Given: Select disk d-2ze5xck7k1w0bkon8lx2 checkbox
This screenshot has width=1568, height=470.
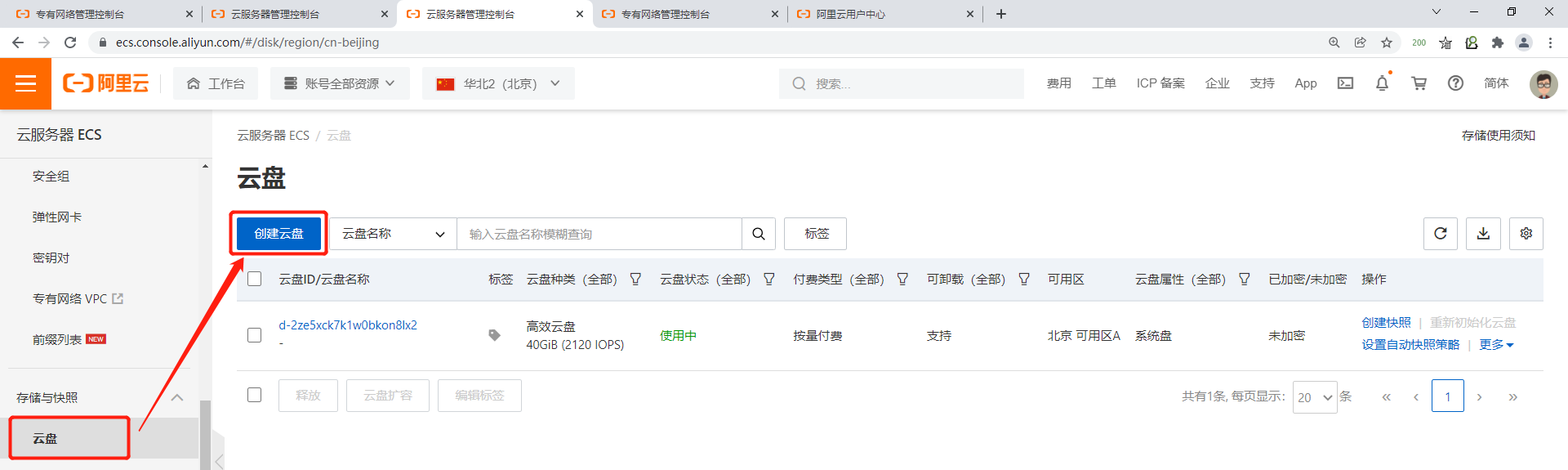Looking at the screenshot, I should pyautogui.click(x=255, y=335).
